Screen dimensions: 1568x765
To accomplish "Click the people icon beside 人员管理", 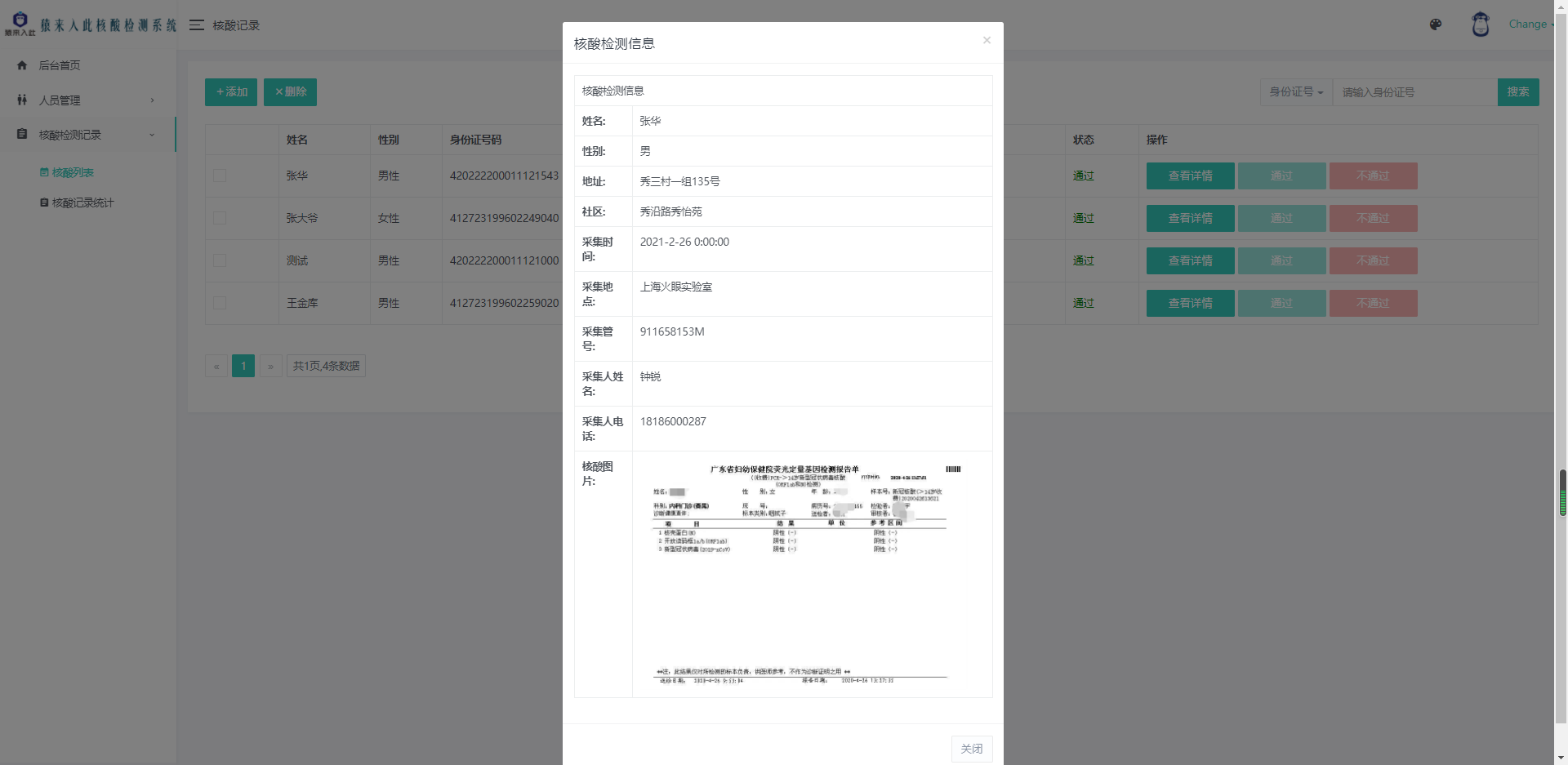I will point(22,100).
